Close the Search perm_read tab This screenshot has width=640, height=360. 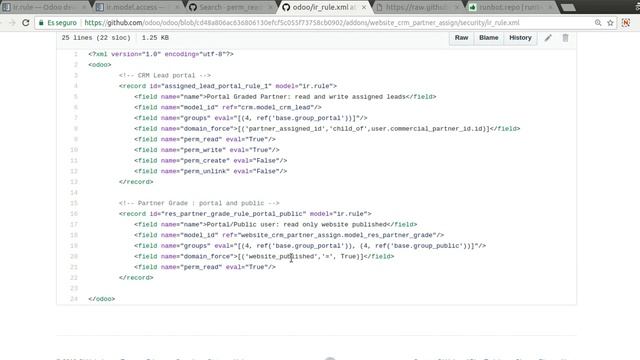point(271,7)
